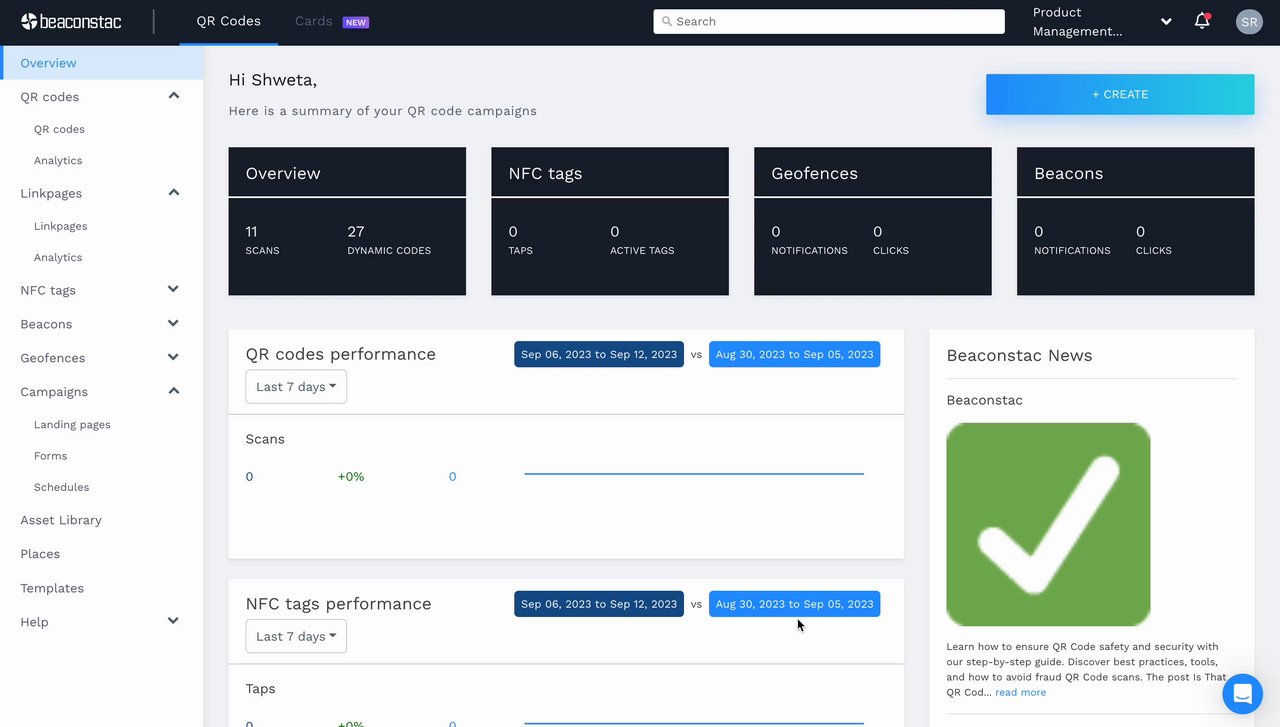1280x727 pixels.
Task: Click the search magnifier icon
Action: (667, 21)
